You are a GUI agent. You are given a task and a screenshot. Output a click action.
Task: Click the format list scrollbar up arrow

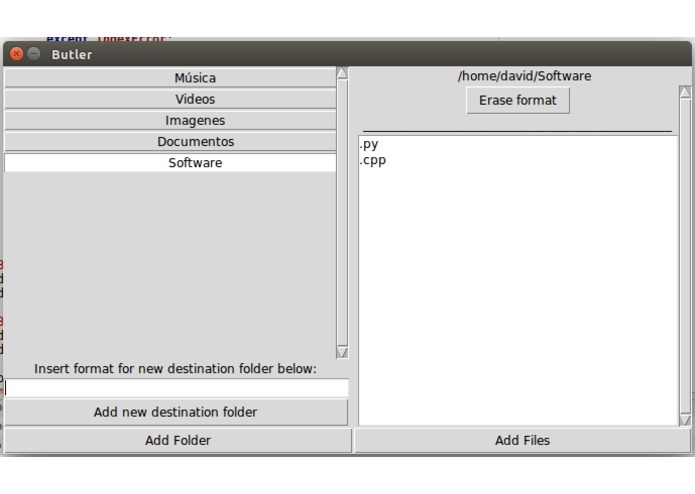point(685,92)
